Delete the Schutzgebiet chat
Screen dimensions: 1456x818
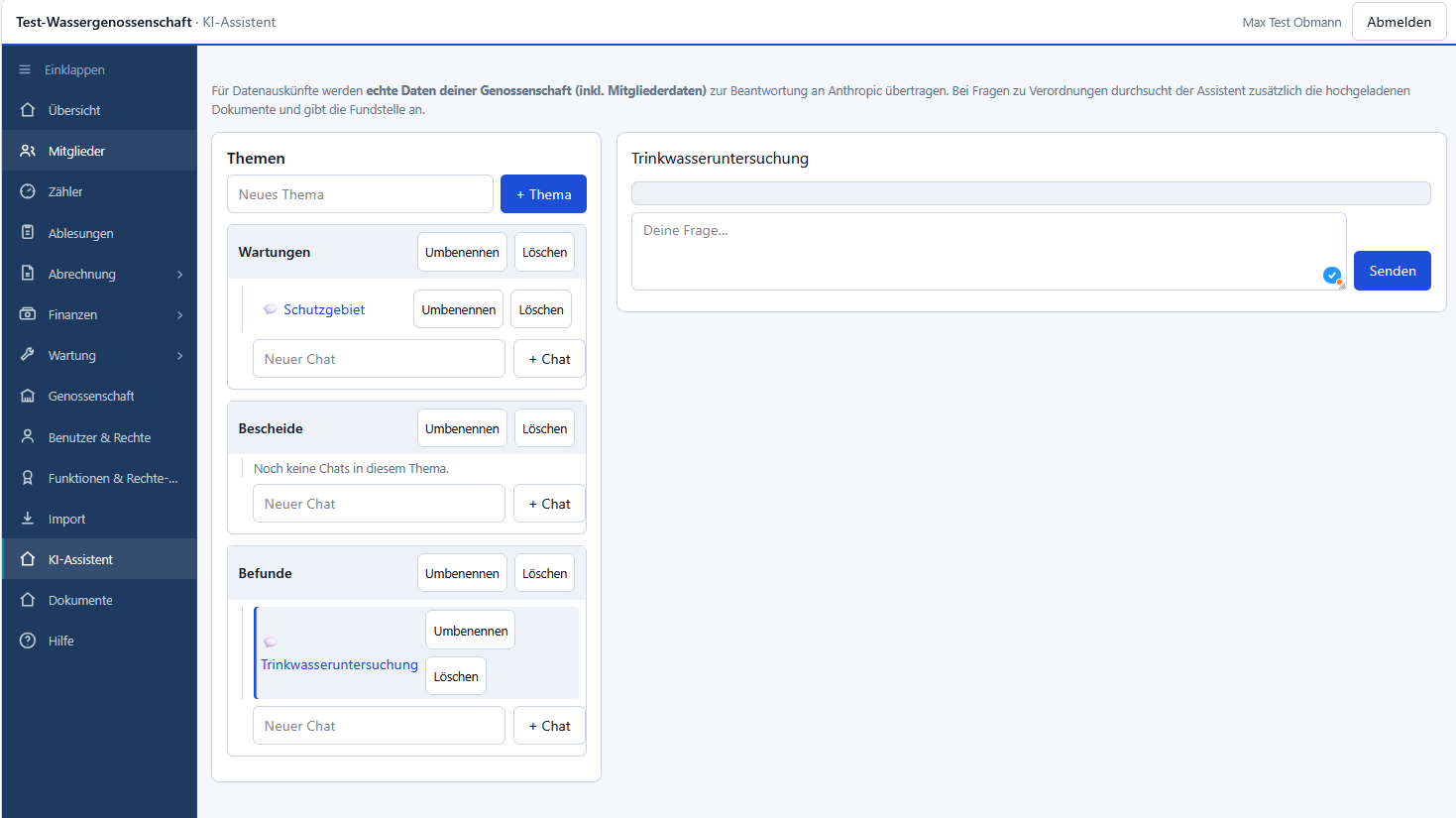(541, 309)
